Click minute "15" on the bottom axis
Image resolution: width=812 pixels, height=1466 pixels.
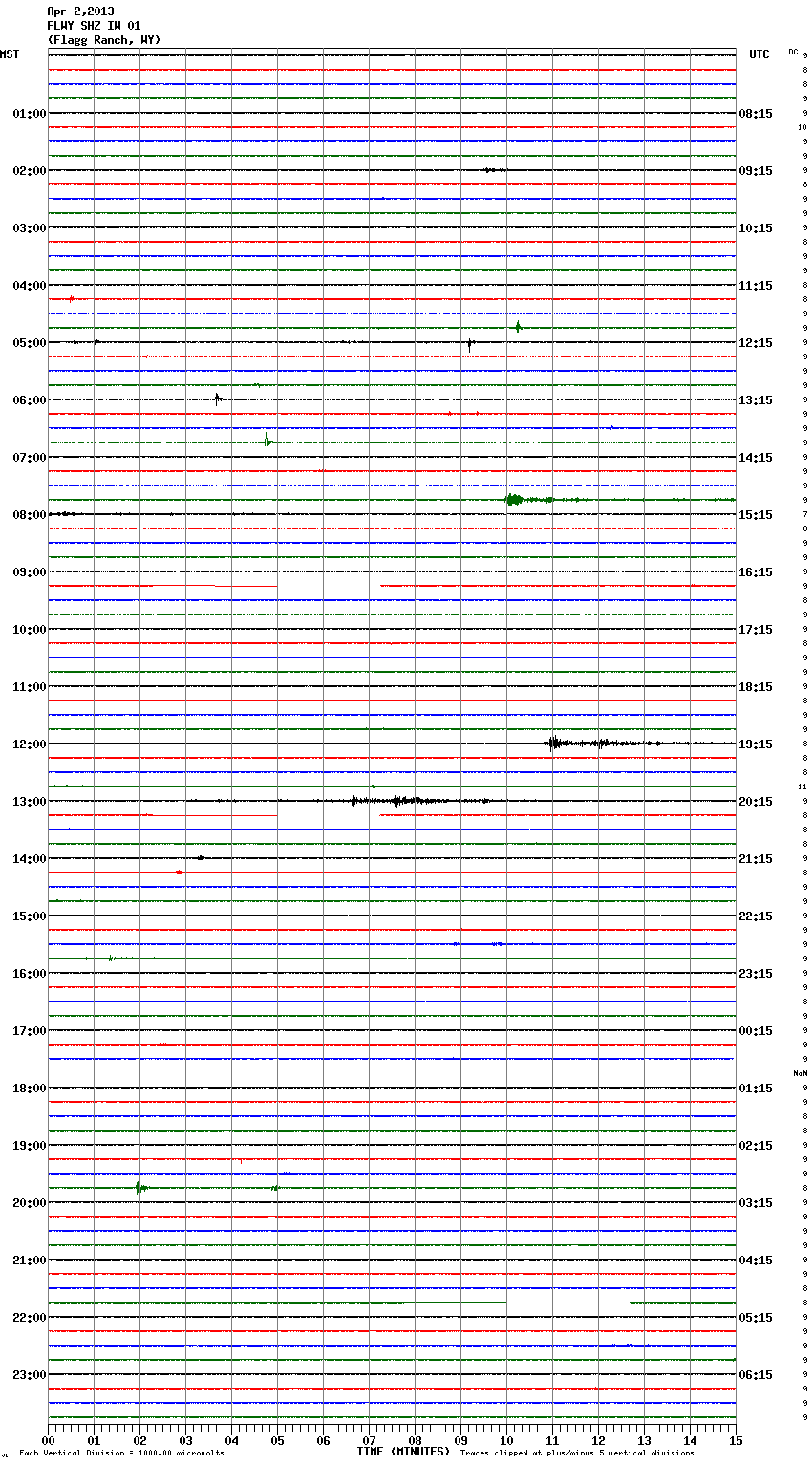point(736,1440)
